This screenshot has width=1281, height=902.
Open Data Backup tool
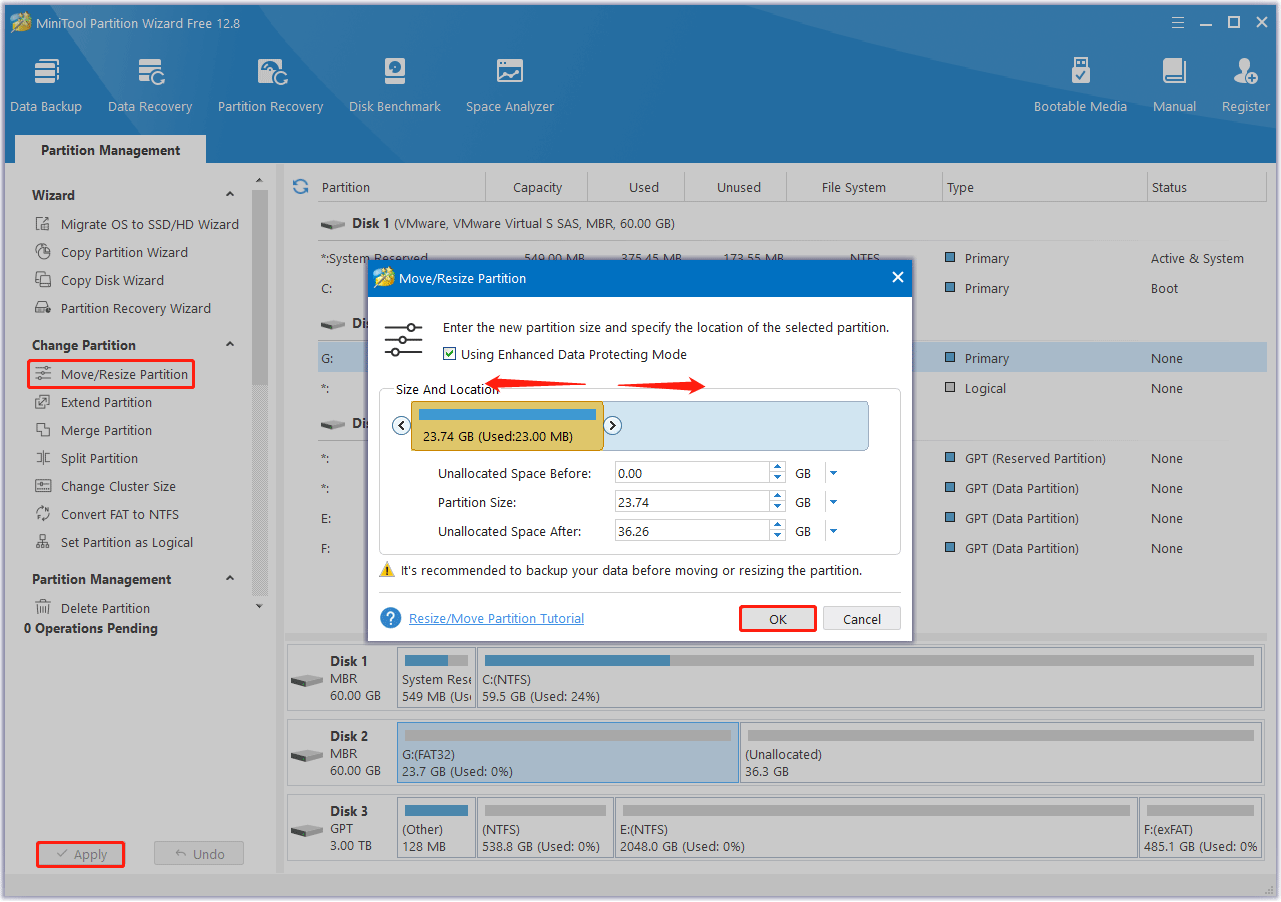[x=46, y=86]
